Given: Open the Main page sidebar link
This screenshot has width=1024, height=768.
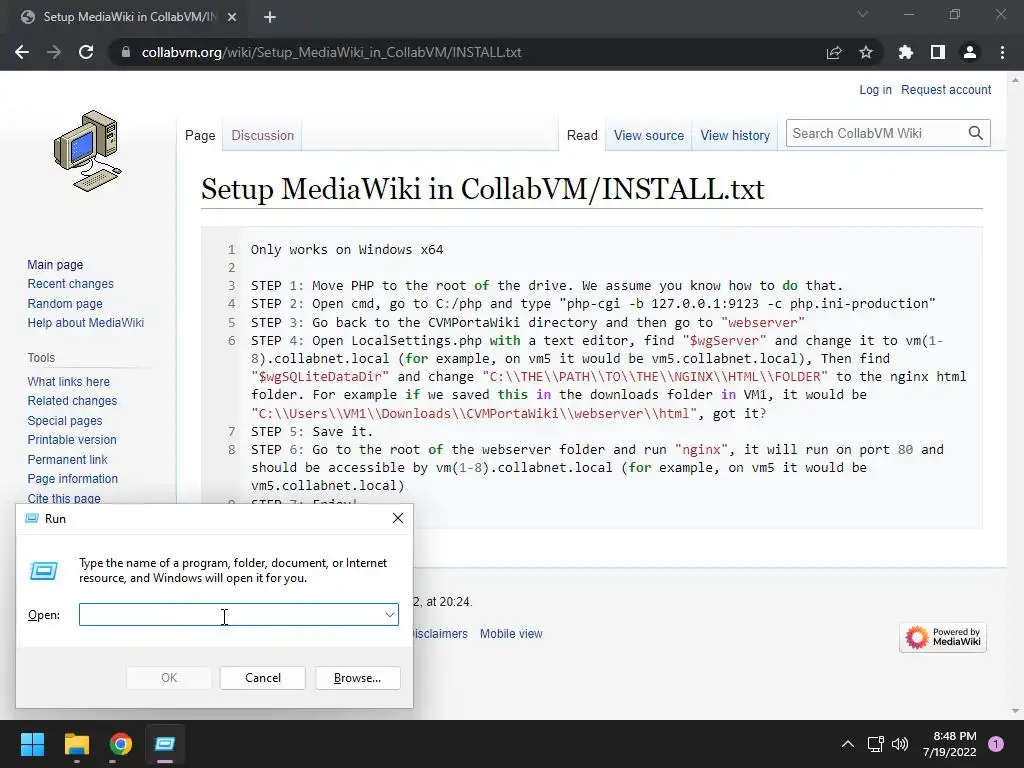Looking at the screenshot, I should (x=55, y=264).
